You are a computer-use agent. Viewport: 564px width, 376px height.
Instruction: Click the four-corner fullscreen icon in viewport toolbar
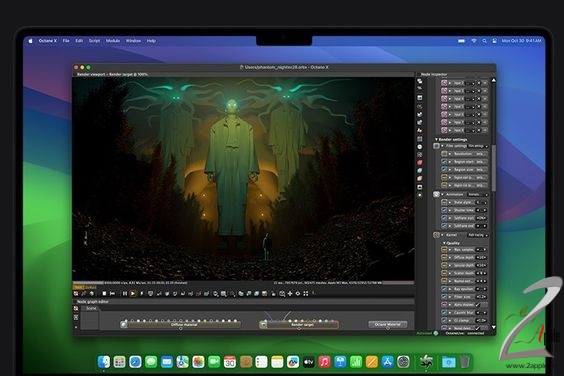point(306,294)
